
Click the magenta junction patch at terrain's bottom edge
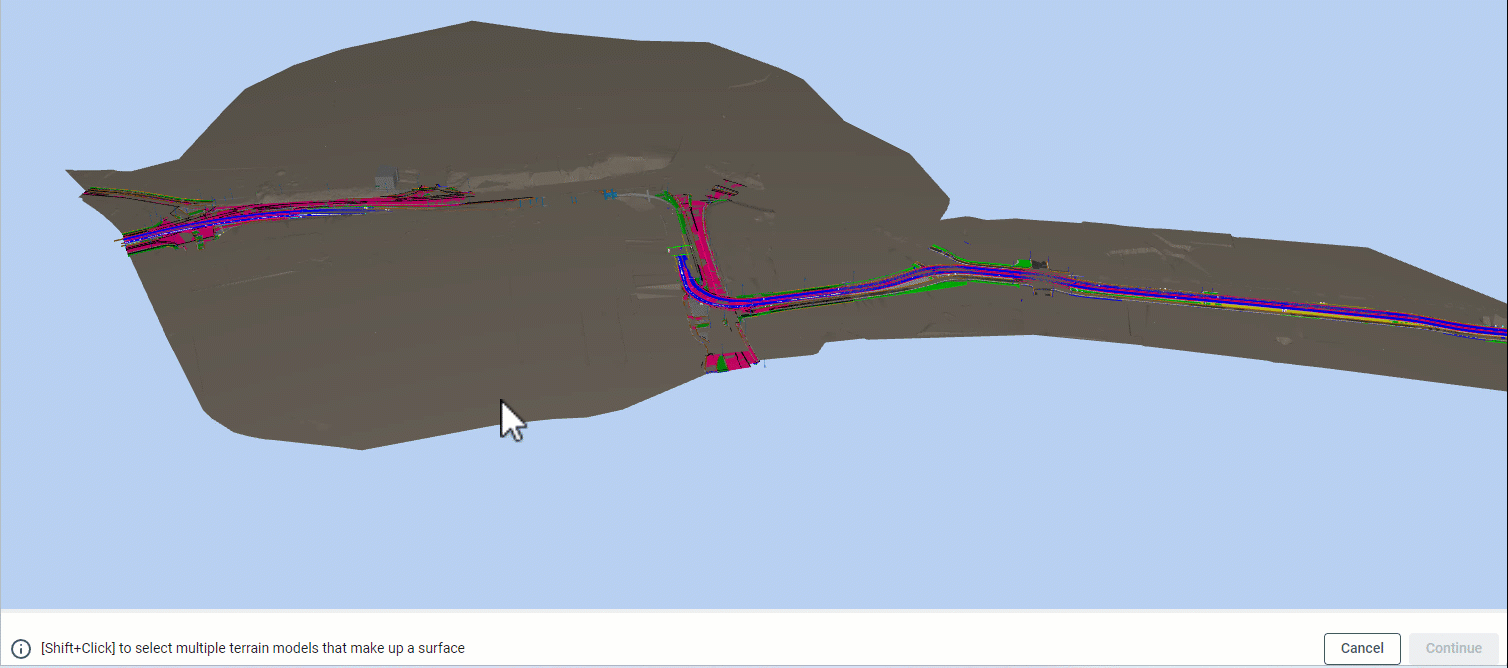[x=730, y=362]
